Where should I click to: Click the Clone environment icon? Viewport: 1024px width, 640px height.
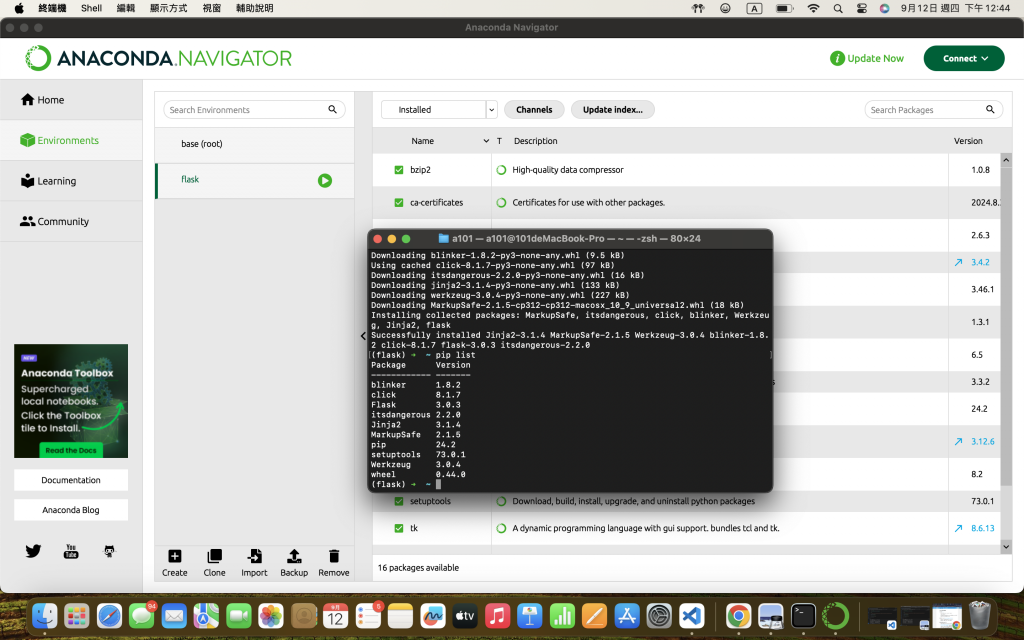(214, 556)
